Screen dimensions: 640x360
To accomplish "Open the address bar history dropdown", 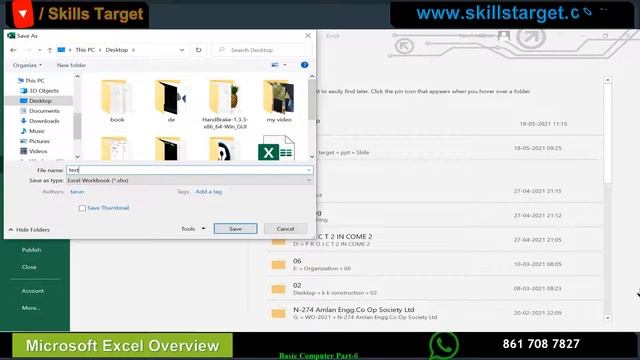I will pyautogui.click(x=182, y=50).
